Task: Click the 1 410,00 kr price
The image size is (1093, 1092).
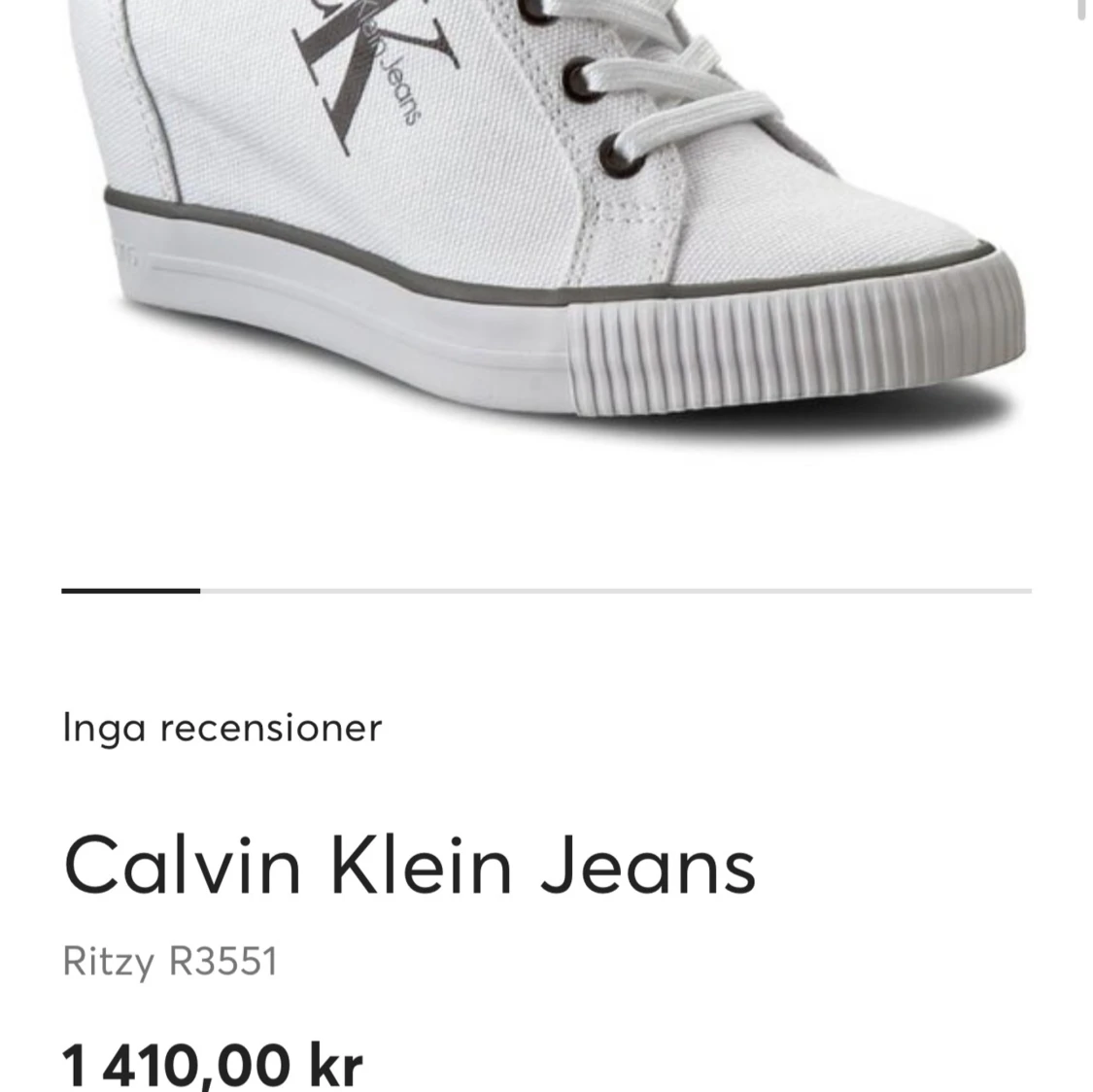Action: (x=213, y=1066)
